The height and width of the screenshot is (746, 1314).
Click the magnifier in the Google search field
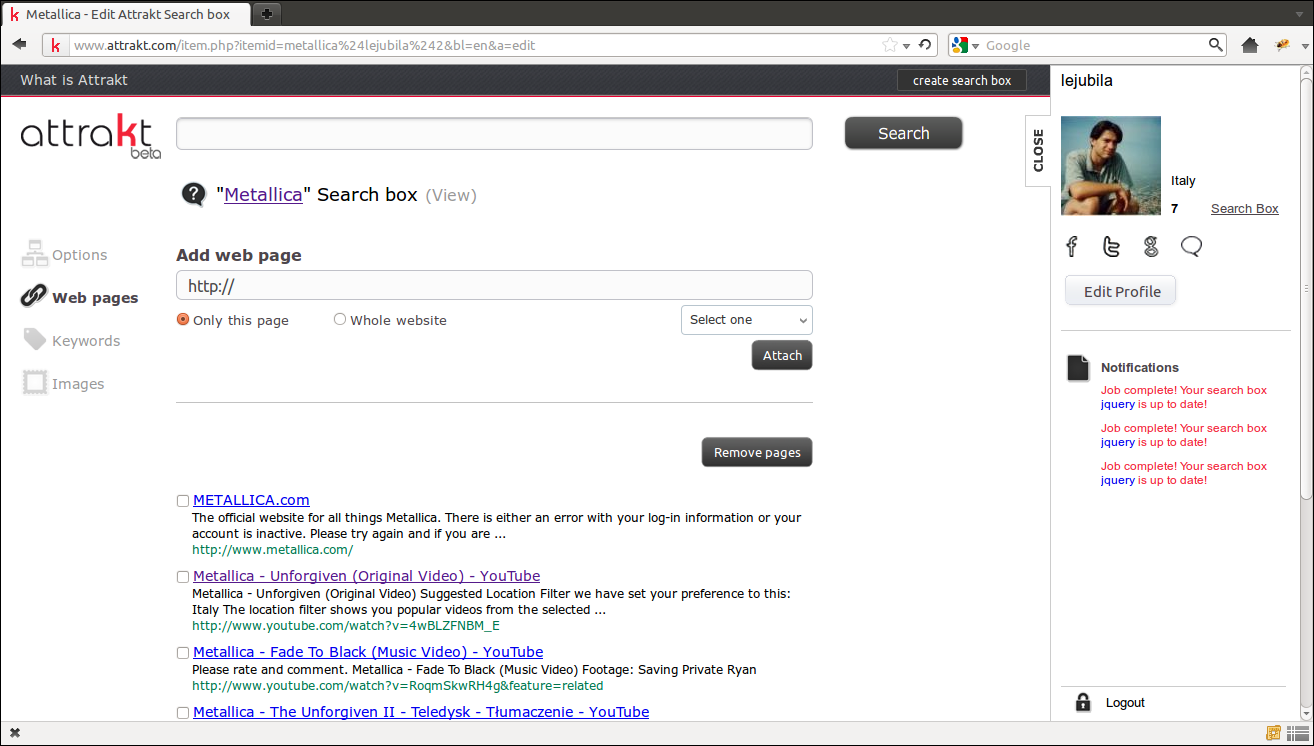tap(1216, 45)
